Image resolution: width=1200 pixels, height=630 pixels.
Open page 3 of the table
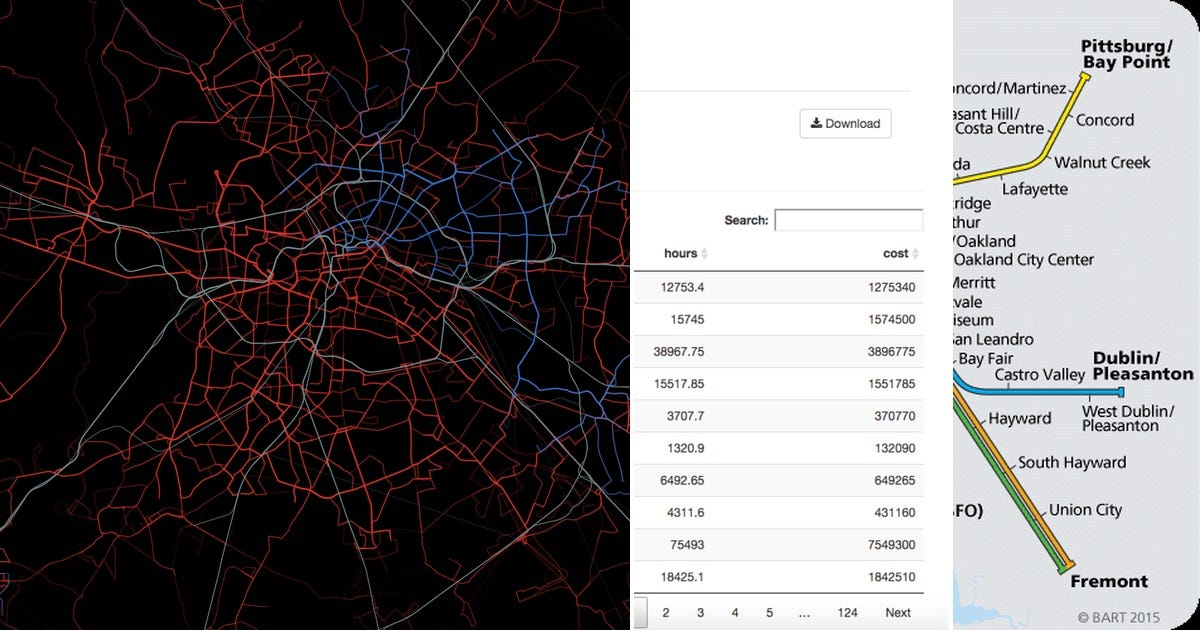700,612
